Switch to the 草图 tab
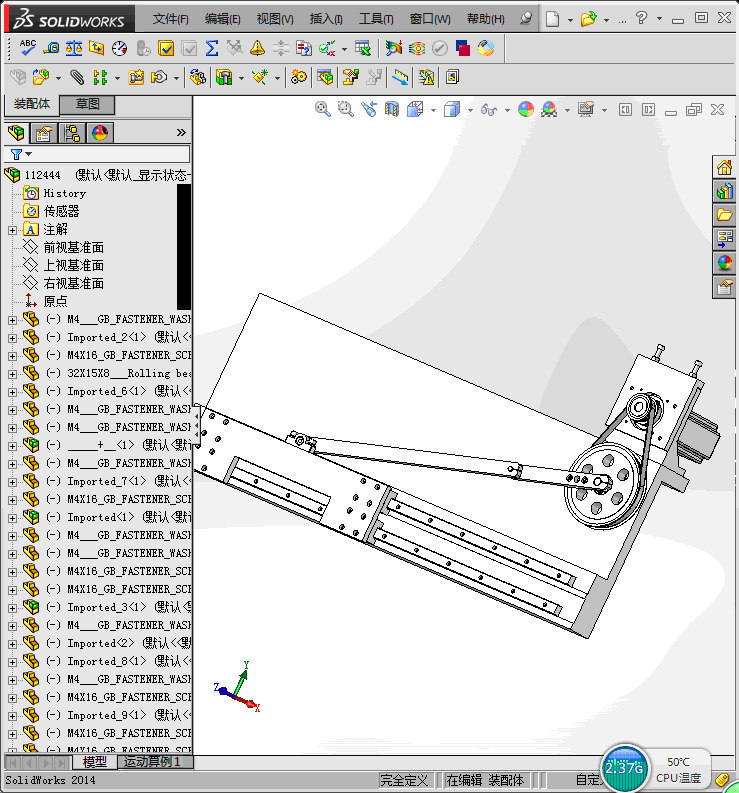 pos(88,104)
